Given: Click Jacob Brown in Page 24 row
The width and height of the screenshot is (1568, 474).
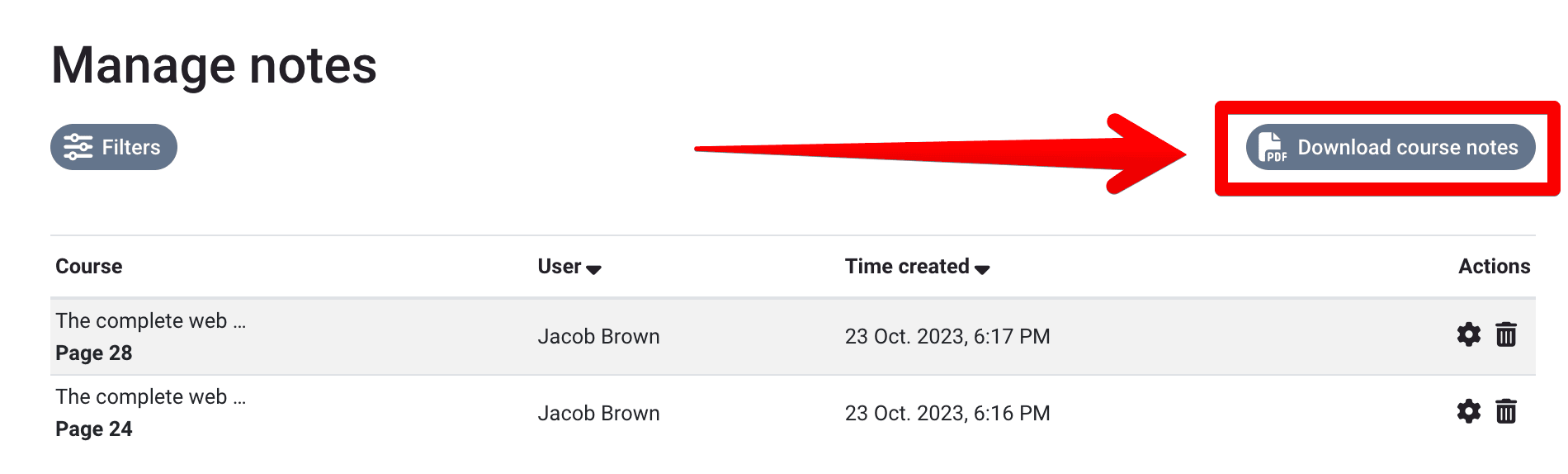Looking at the screenshot, I should click(x=598, y=413).
